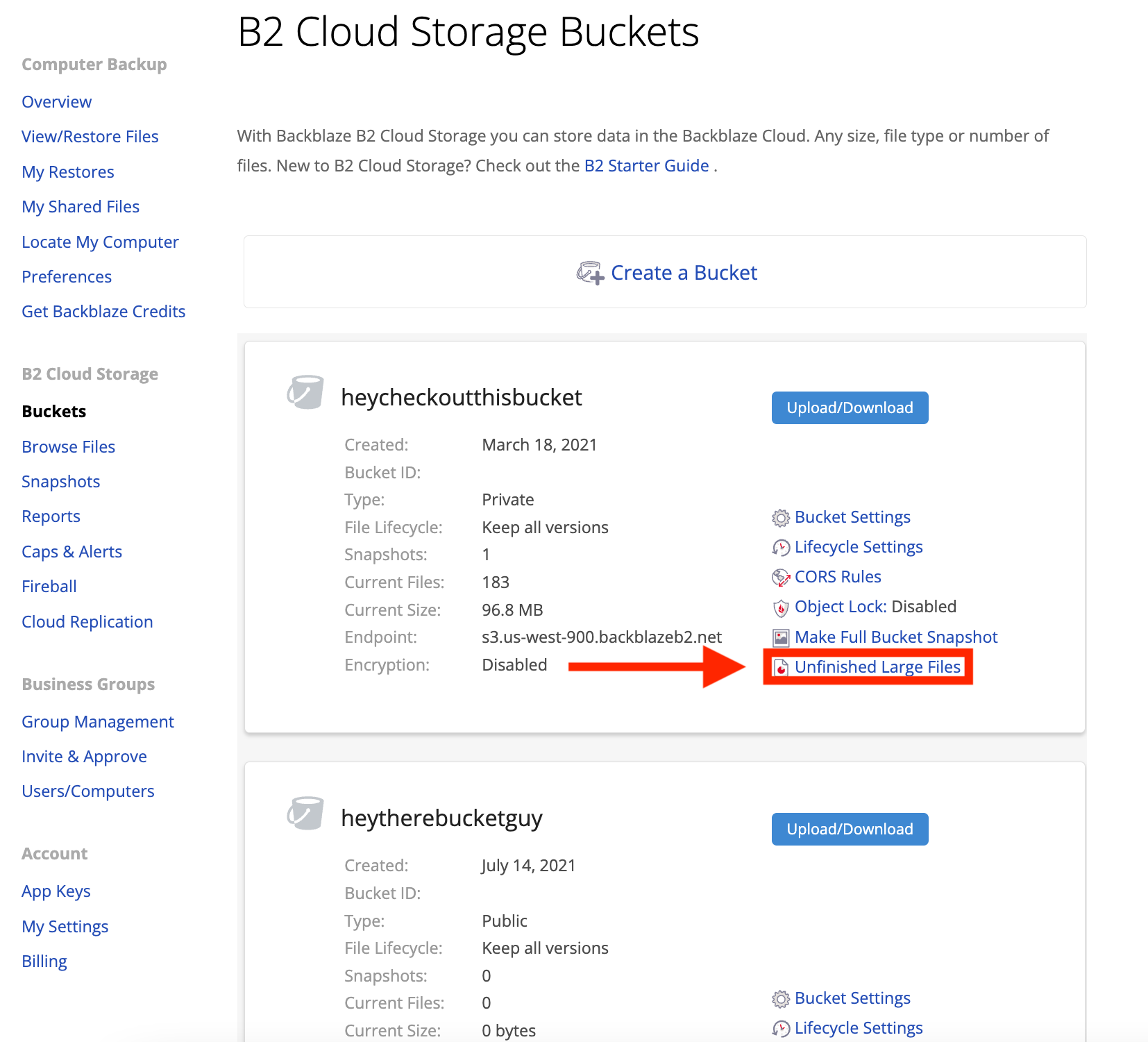Click endpoint s3.us-west-900.backblazeb2.net text
The height and width of the screenshot is (1042, 1148).
(602, 637)
